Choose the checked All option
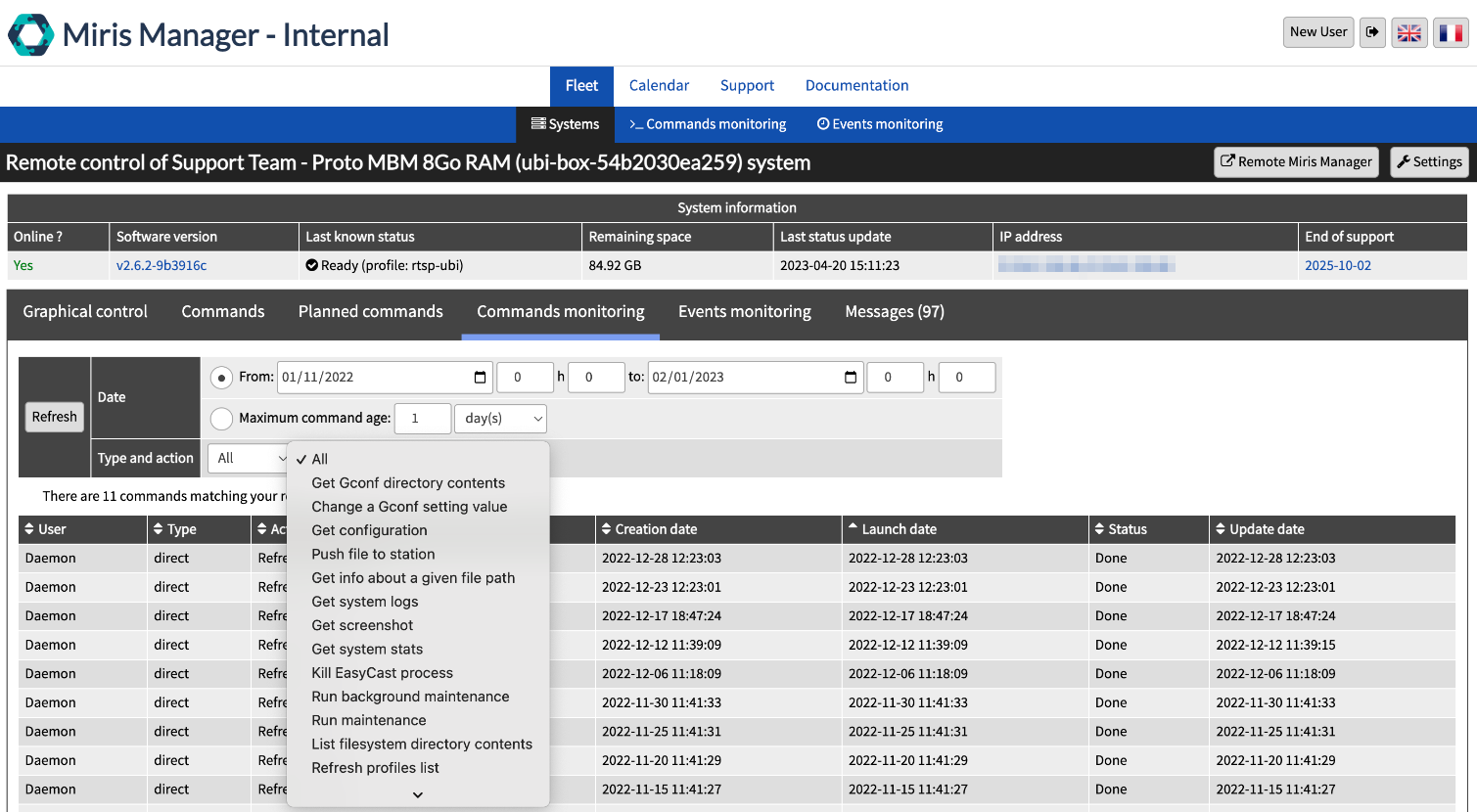This screenshot has height=812, width=1477. tap(419, 459)
